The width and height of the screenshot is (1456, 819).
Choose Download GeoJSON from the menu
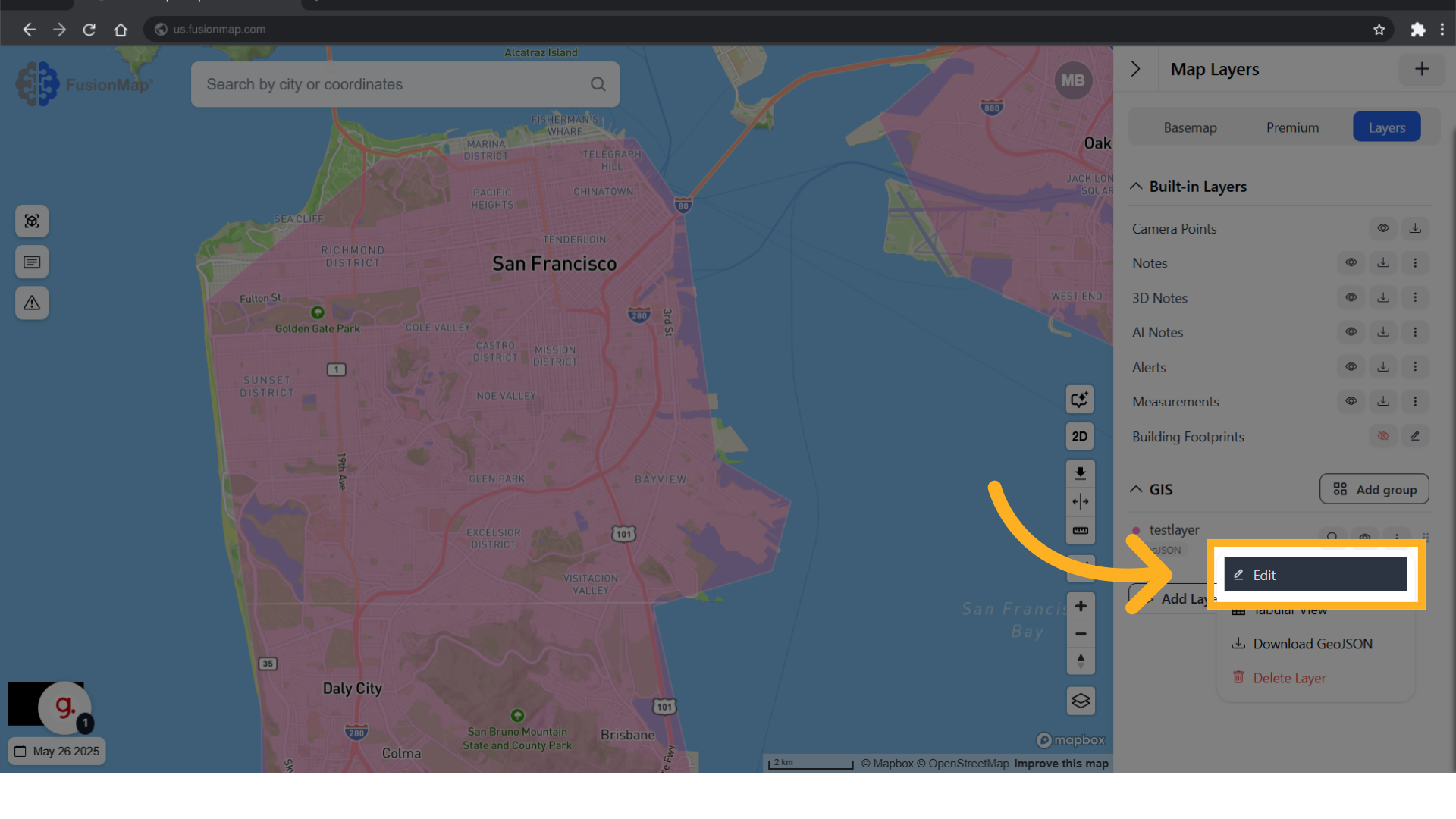[1316, 644]
